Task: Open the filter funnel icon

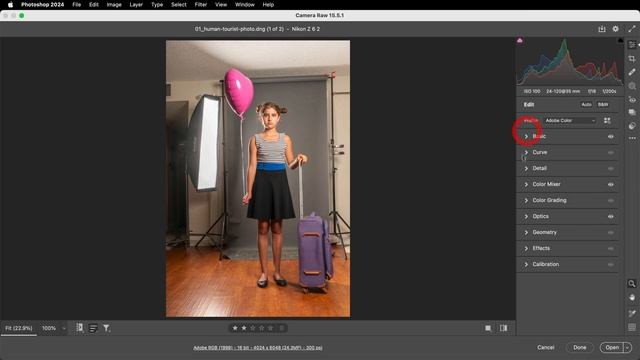Action: pos(107,328)
